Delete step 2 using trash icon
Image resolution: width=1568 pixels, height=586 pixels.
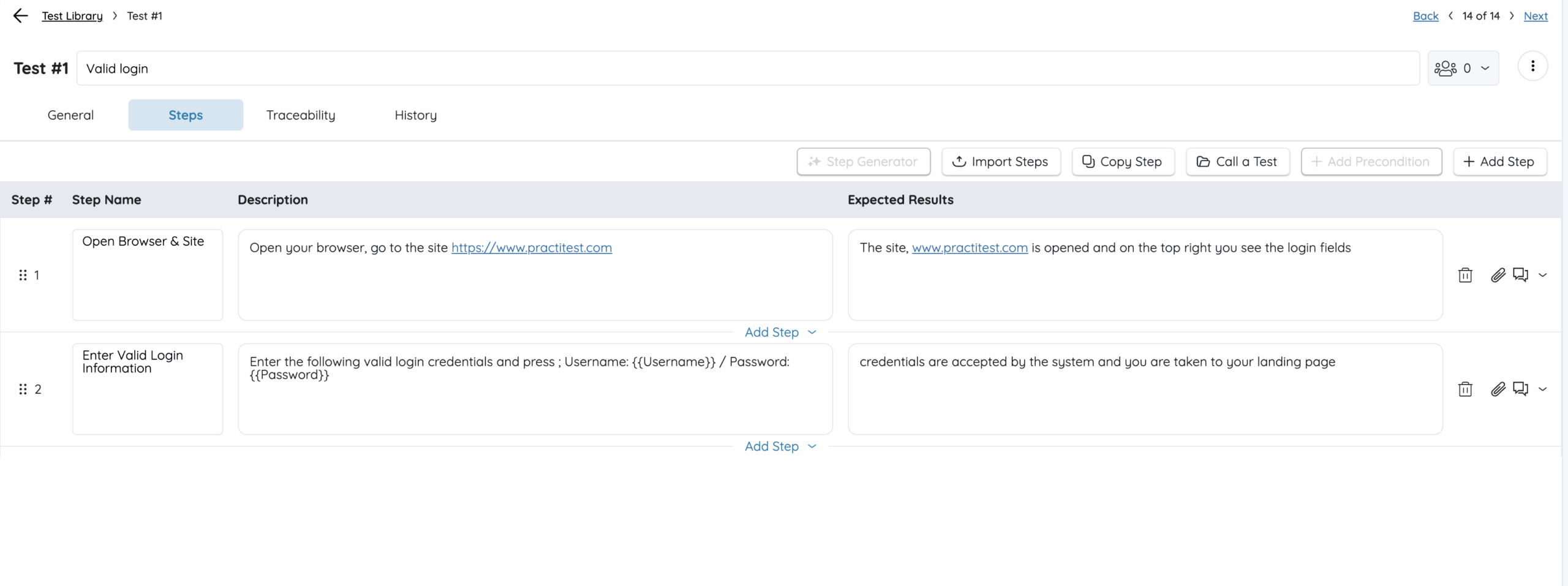click(x=1465, y=389)
